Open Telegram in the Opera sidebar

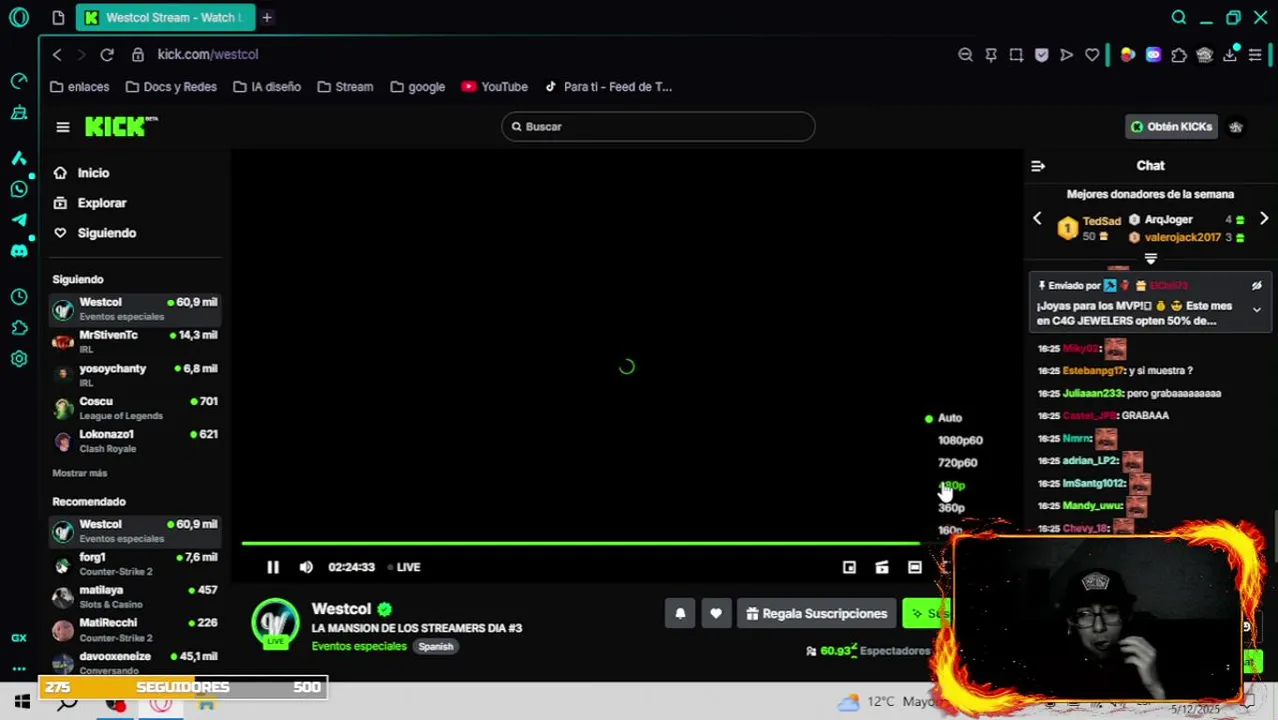pyautogui.click(x=19, y=220)
